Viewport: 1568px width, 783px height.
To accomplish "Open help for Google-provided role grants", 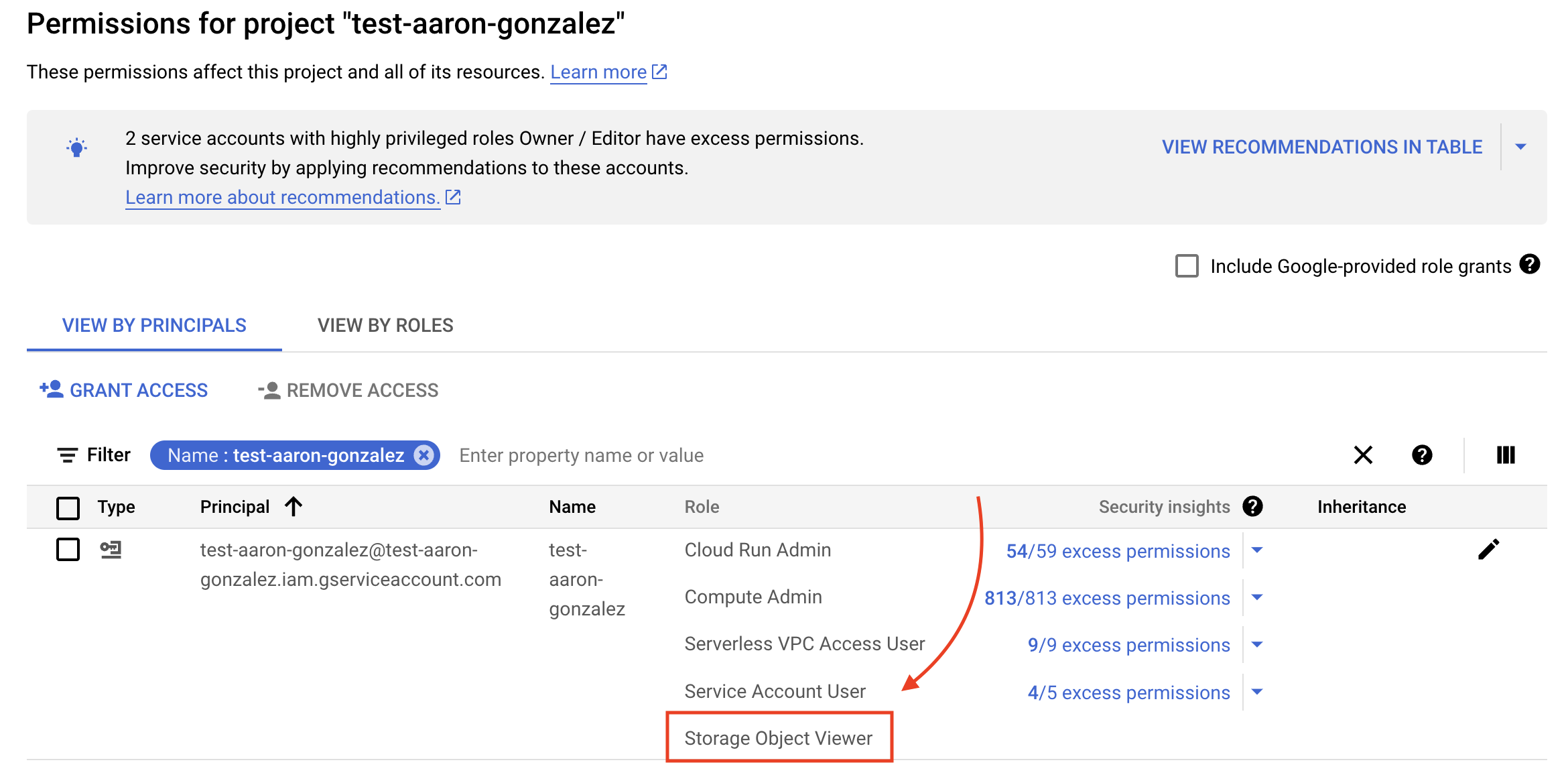I will [1530, 265].
